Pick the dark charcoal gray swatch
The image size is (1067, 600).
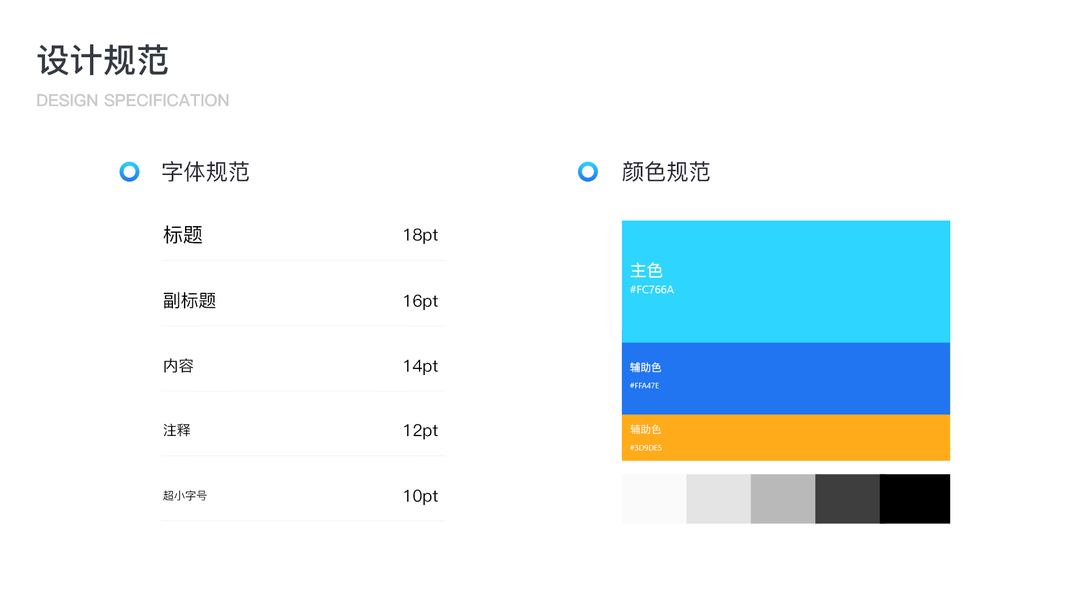pyautogui.click(x=847, y=498)
